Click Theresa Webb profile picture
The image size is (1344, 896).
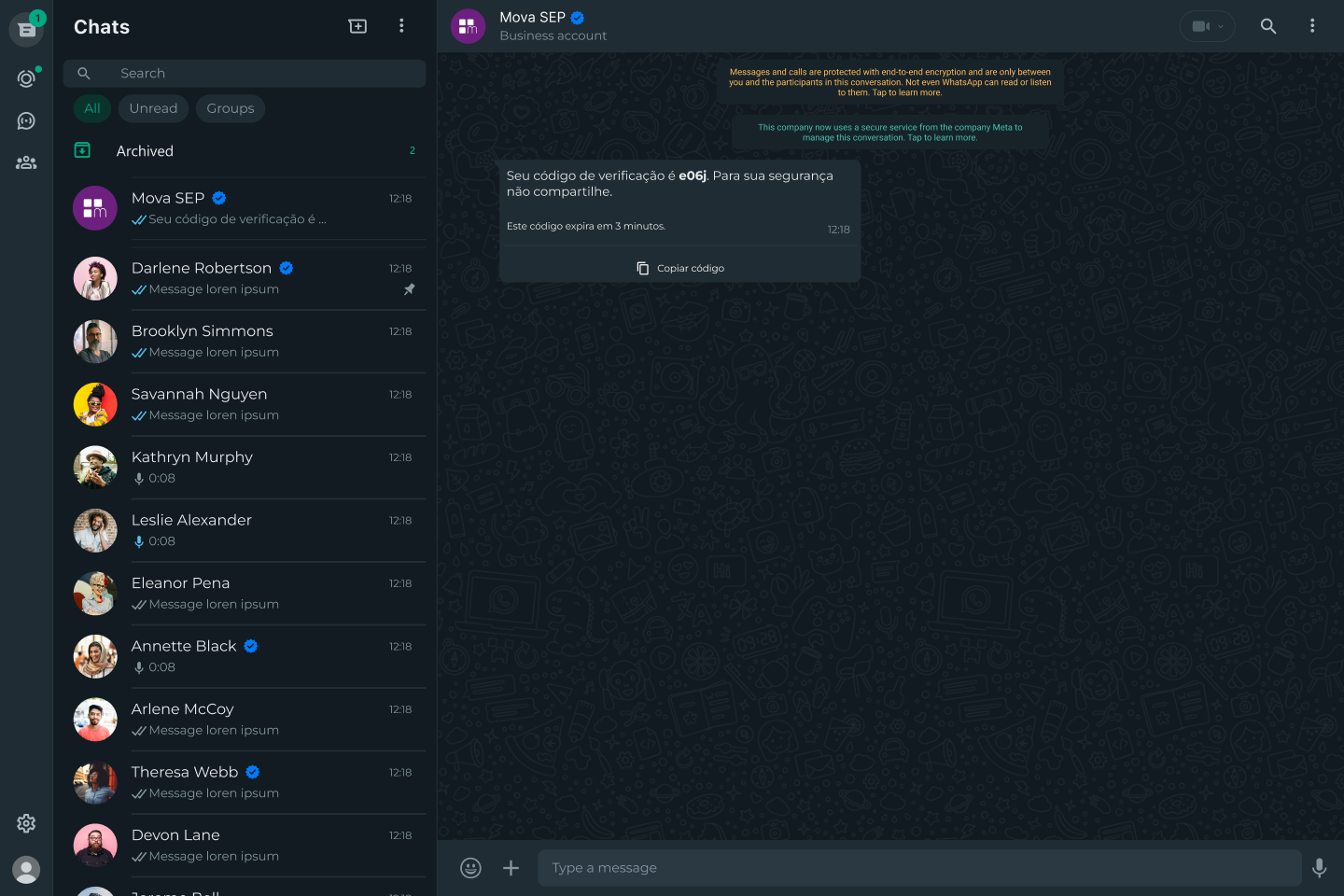[x=95, y=782]
